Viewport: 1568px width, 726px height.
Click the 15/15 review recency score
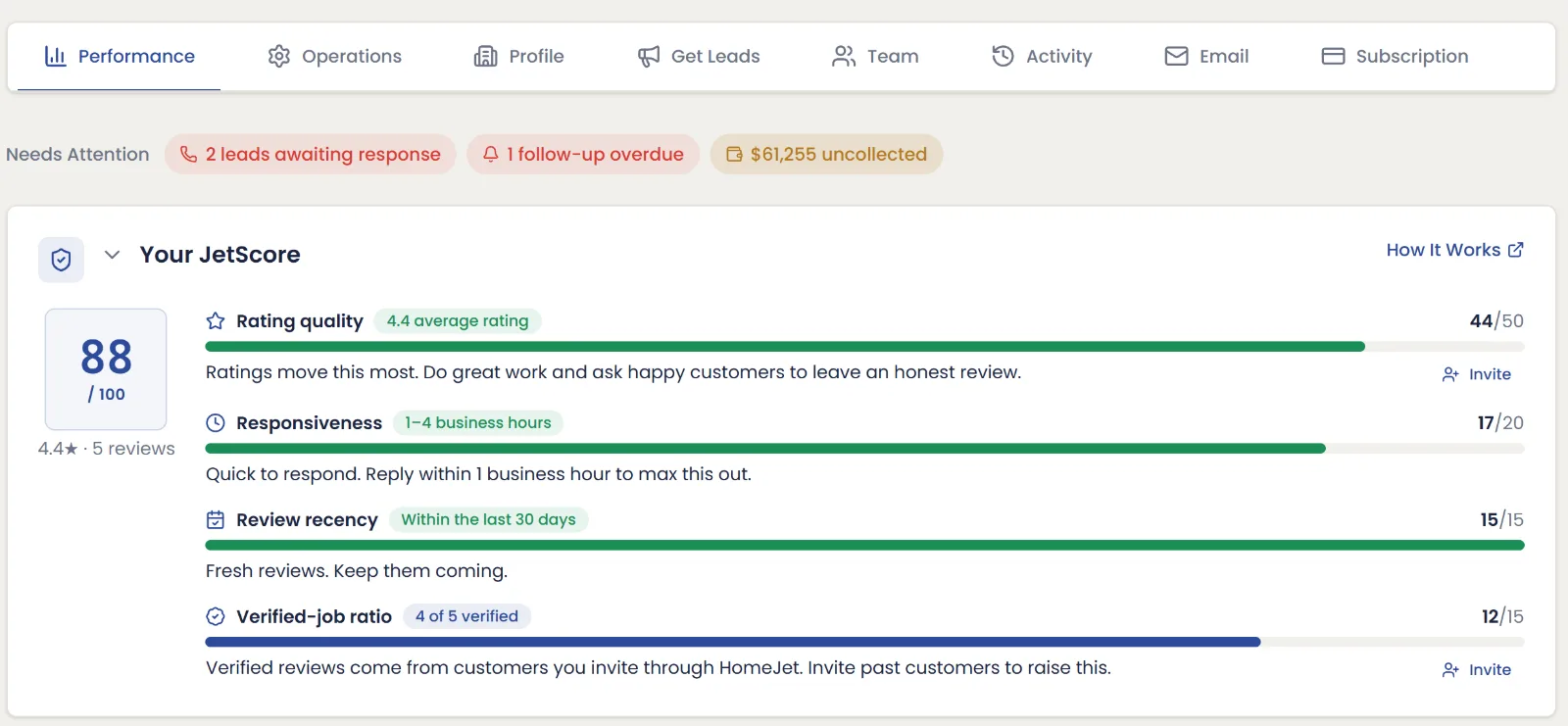[1501, 519]
